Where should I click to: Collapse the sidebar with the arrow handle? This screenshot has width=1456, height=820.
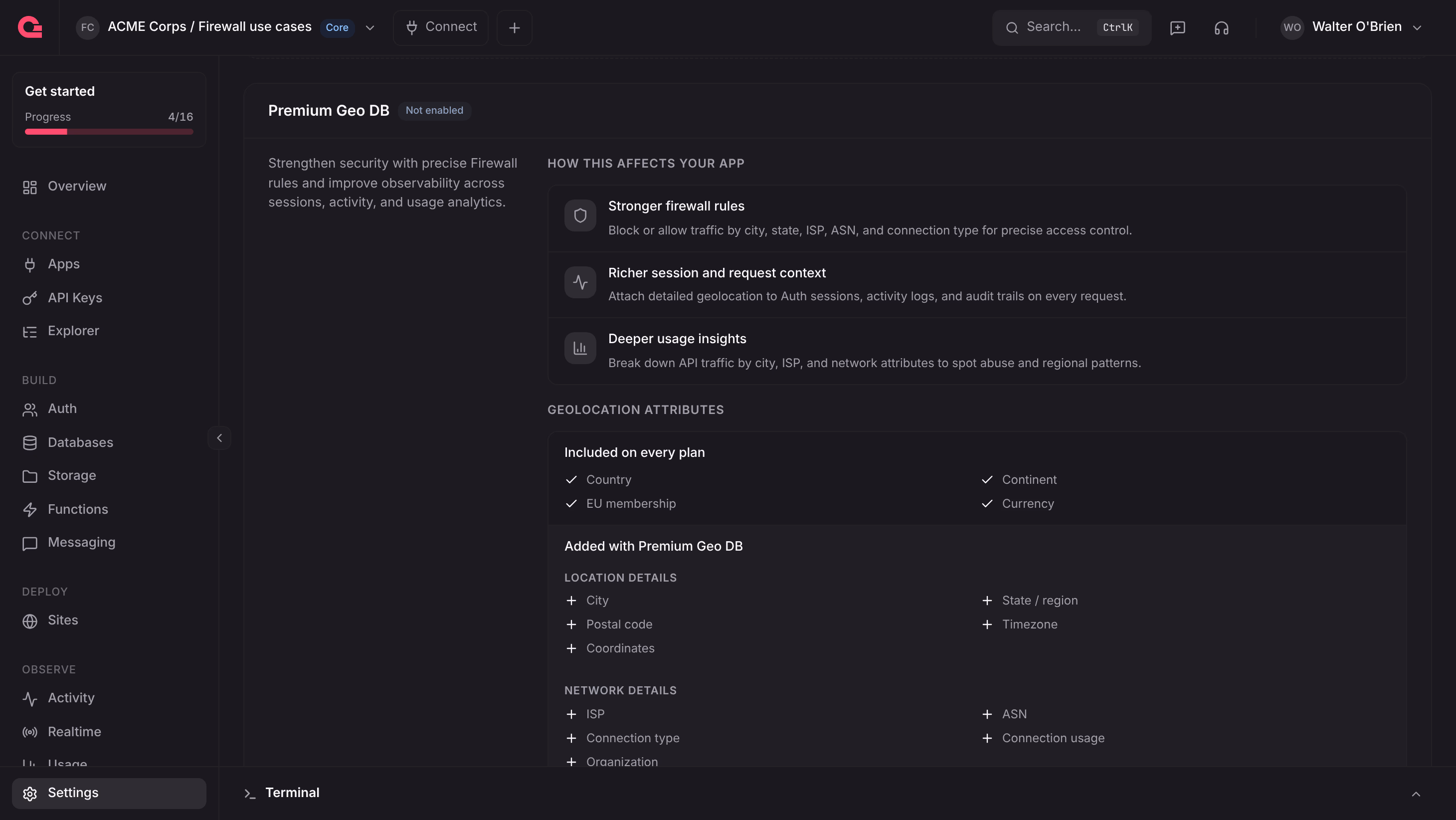[219, 438]
